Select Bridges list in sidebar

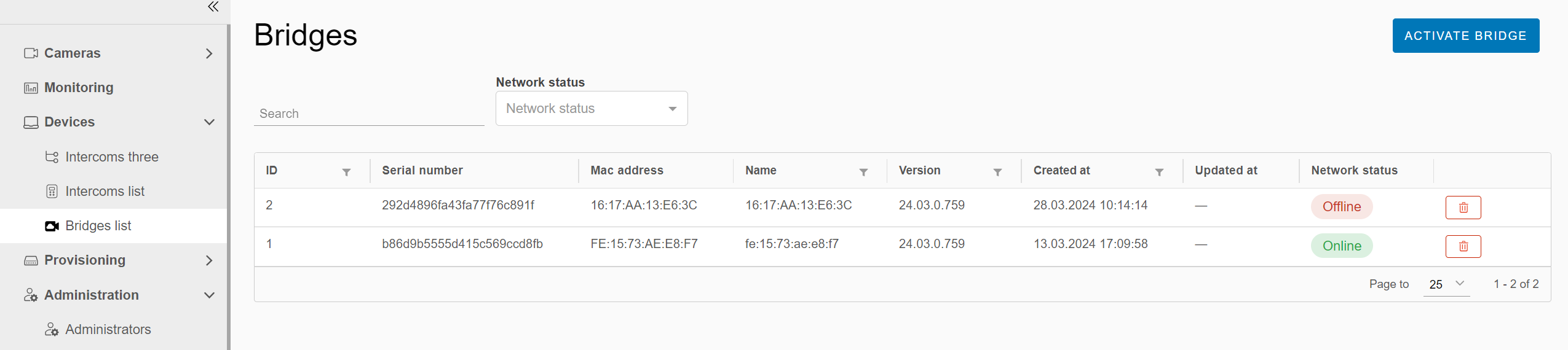(x=98, y=226)
